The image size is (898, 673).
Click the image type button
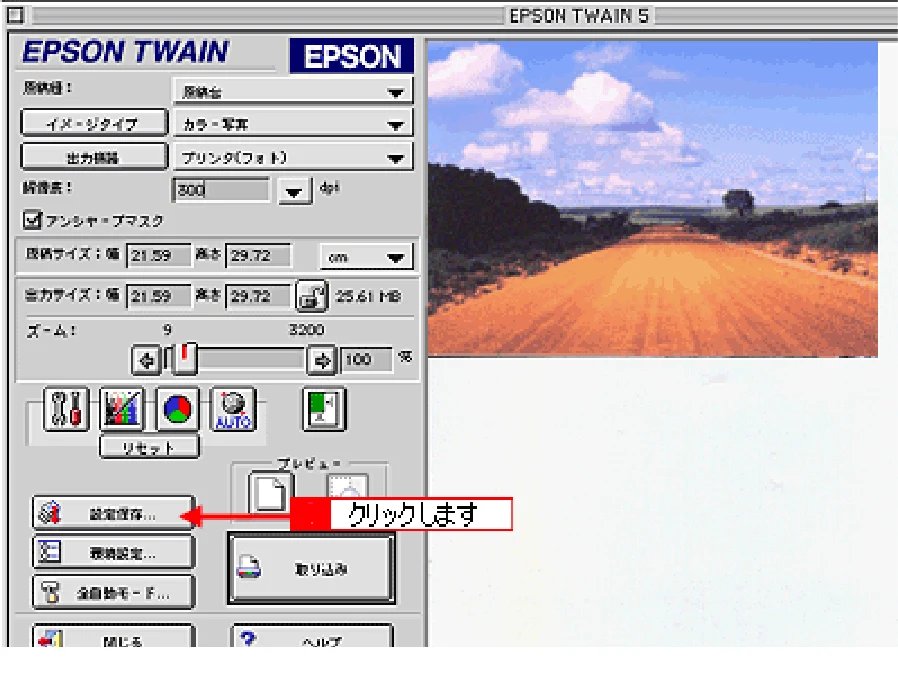click(94, 124)
